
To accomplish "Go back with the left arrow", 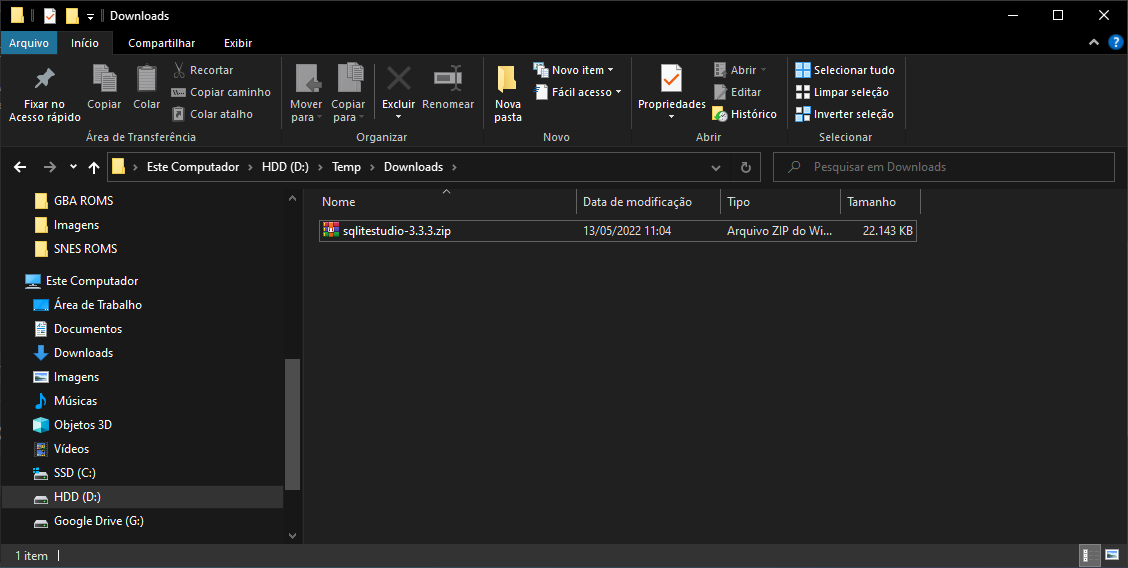I will (x=20, y=167).
